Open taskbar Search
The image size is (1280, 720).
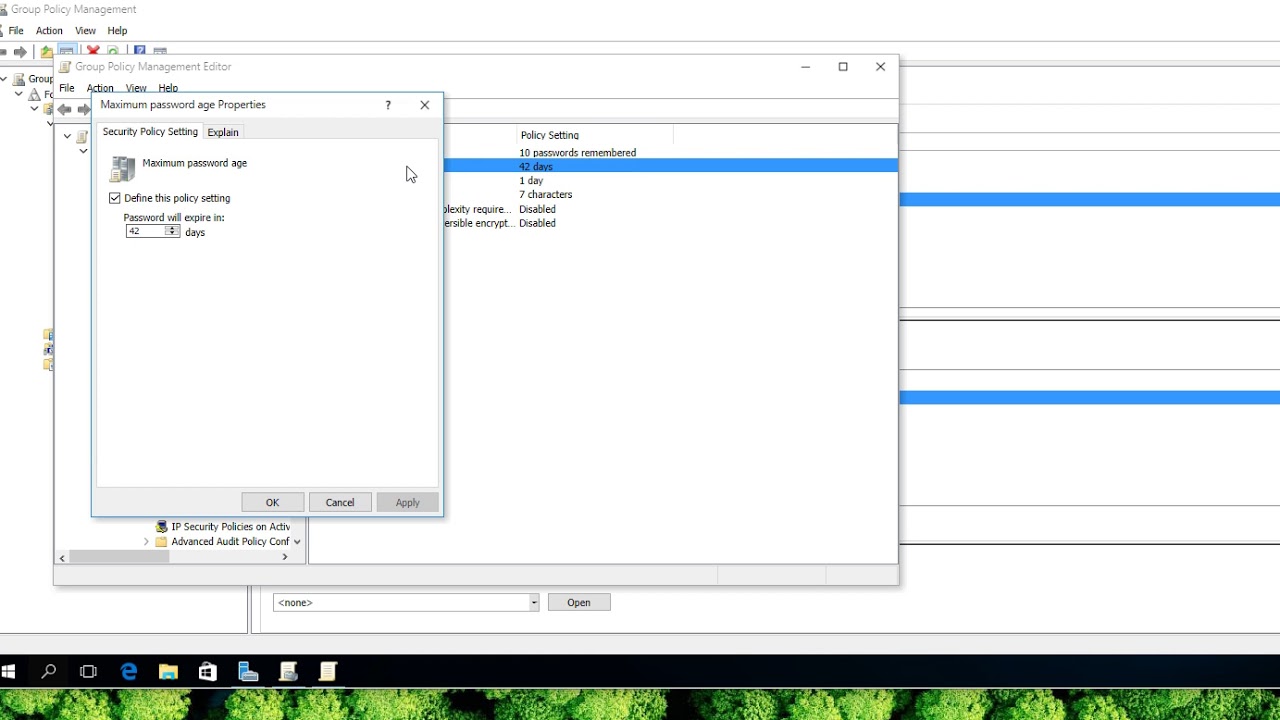[48, 672]
